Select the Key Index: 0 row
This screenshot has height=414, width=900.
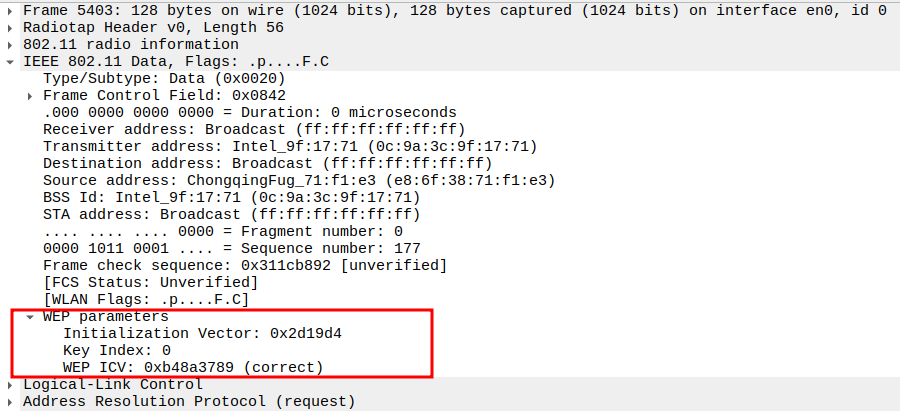(116, 350)
